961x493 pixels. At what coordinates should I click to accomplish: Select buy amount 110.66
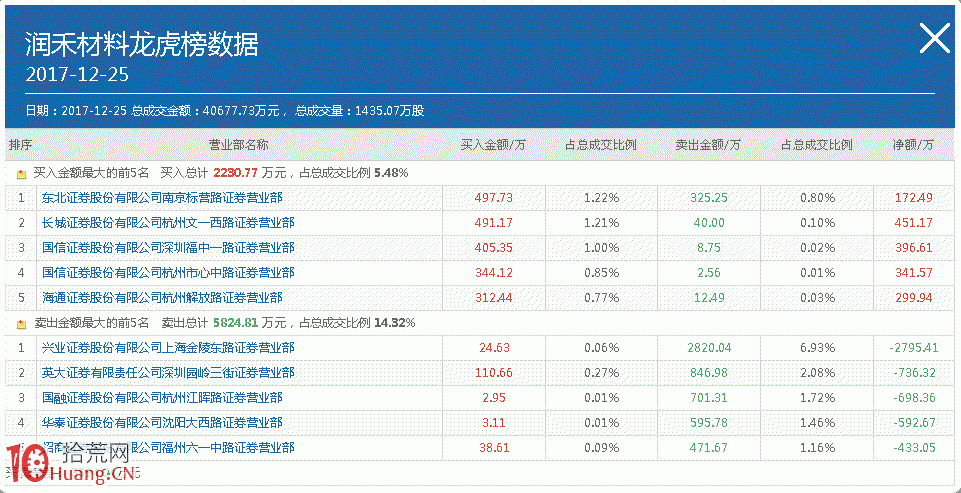pos(493,373)
